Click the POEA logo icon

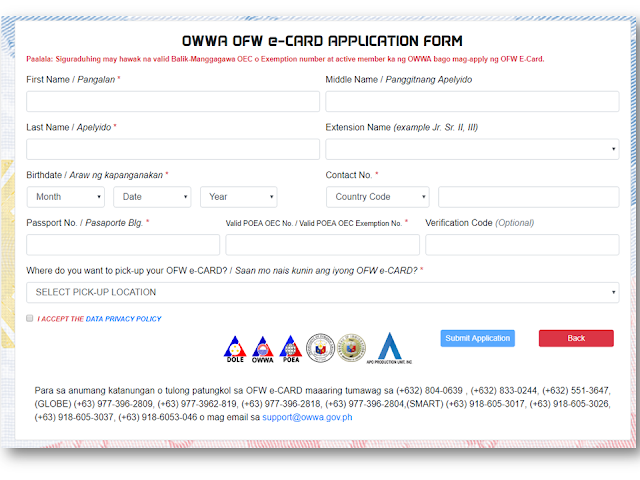(291, 349)
